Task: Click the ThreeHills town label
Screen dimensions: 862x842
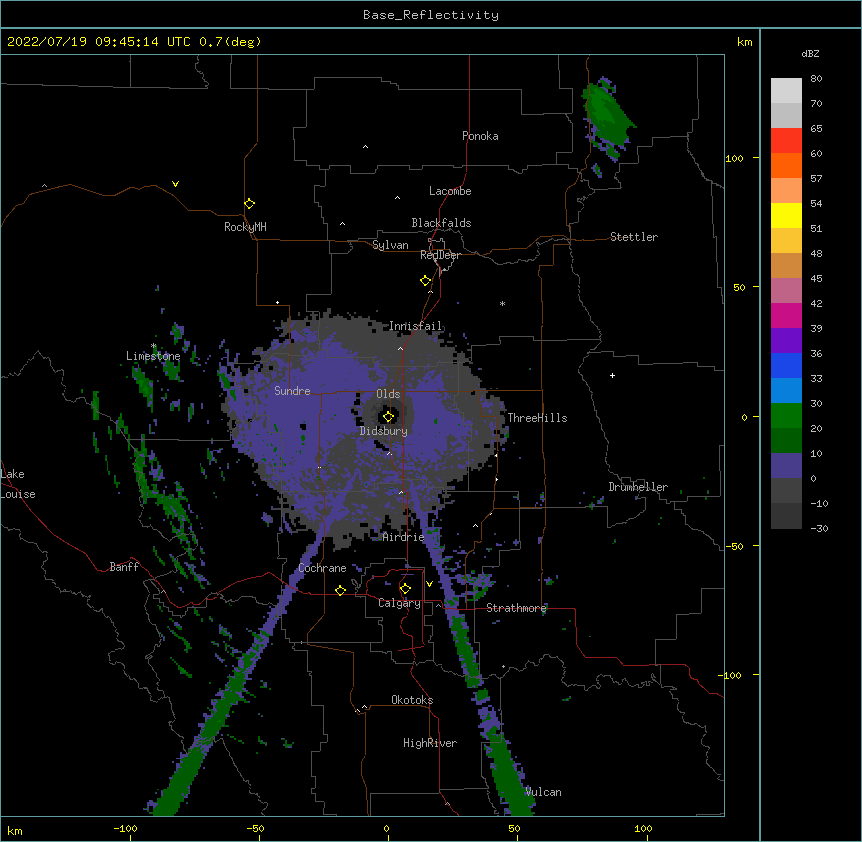Action: pyautogui.click(x=537, y=418)
